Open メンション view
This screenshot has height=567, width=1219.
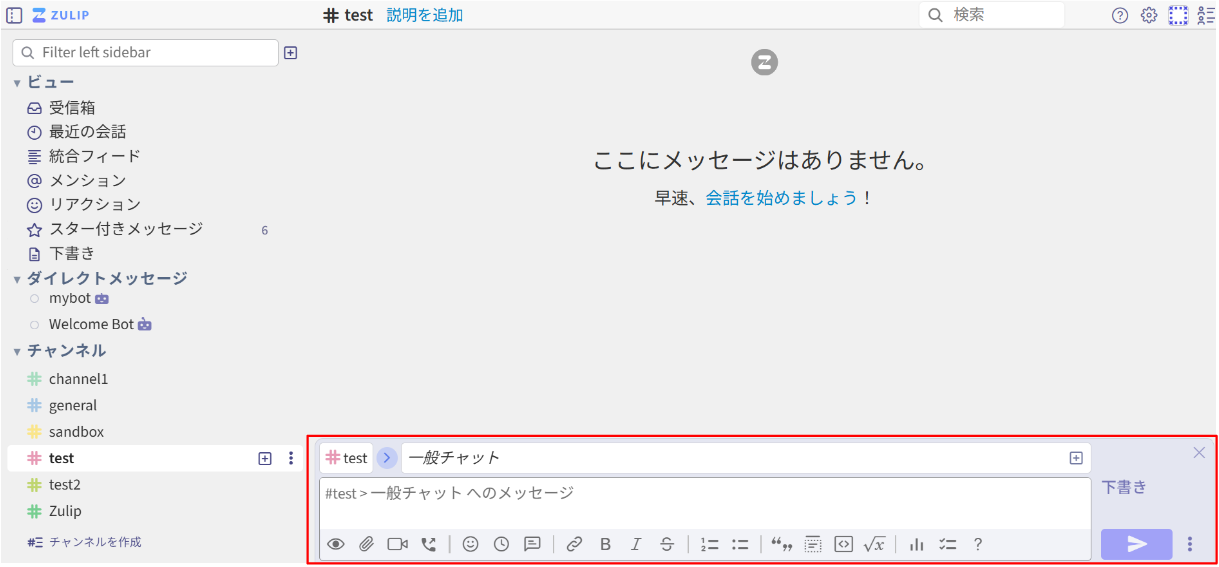(87, 180)
